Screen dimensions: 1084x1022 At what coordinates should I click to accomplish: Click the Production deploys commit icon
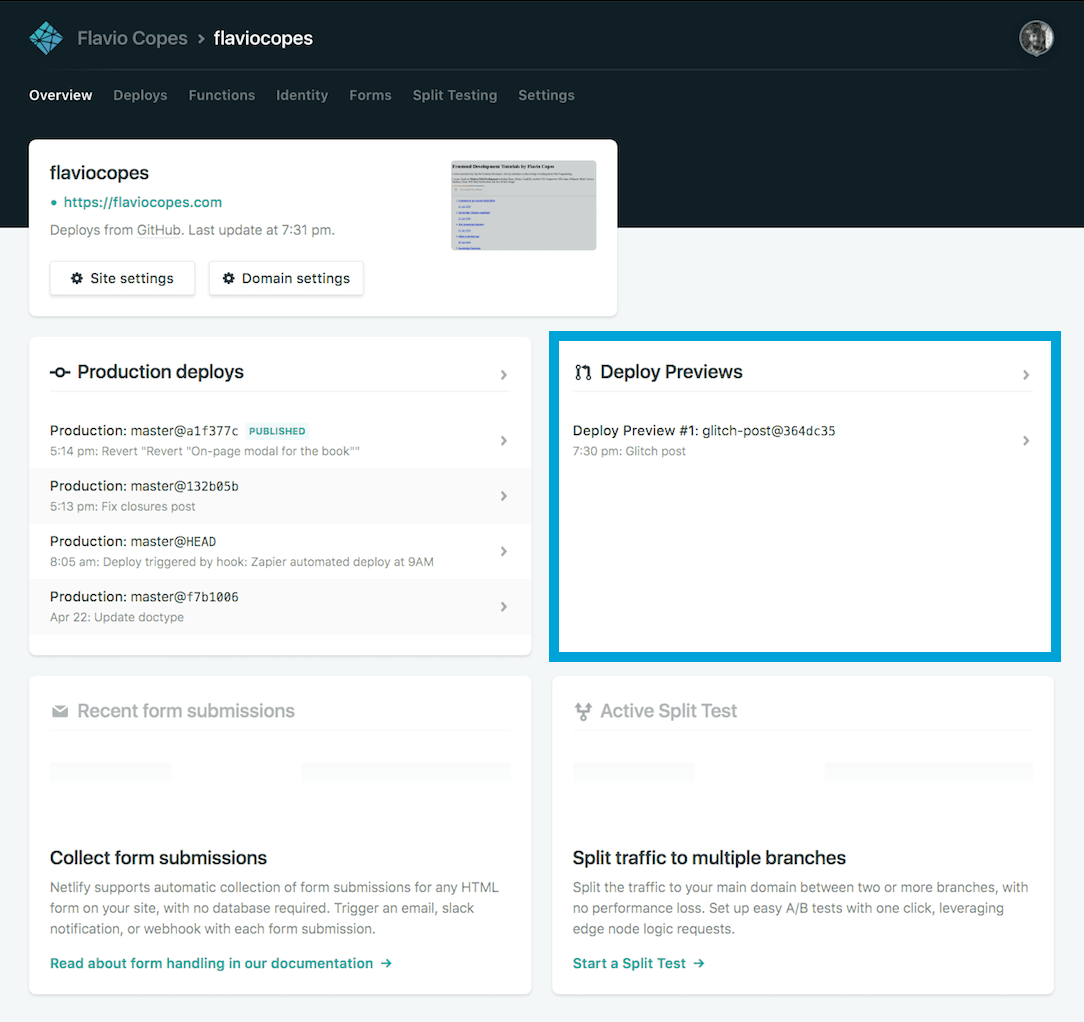59,373
